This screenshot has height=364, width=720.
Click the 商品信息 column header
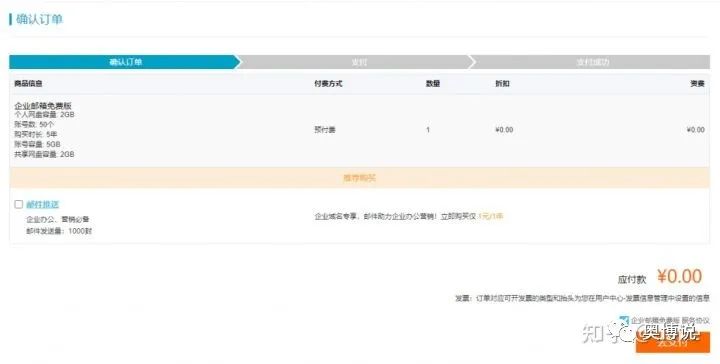(x=28, y=84)
